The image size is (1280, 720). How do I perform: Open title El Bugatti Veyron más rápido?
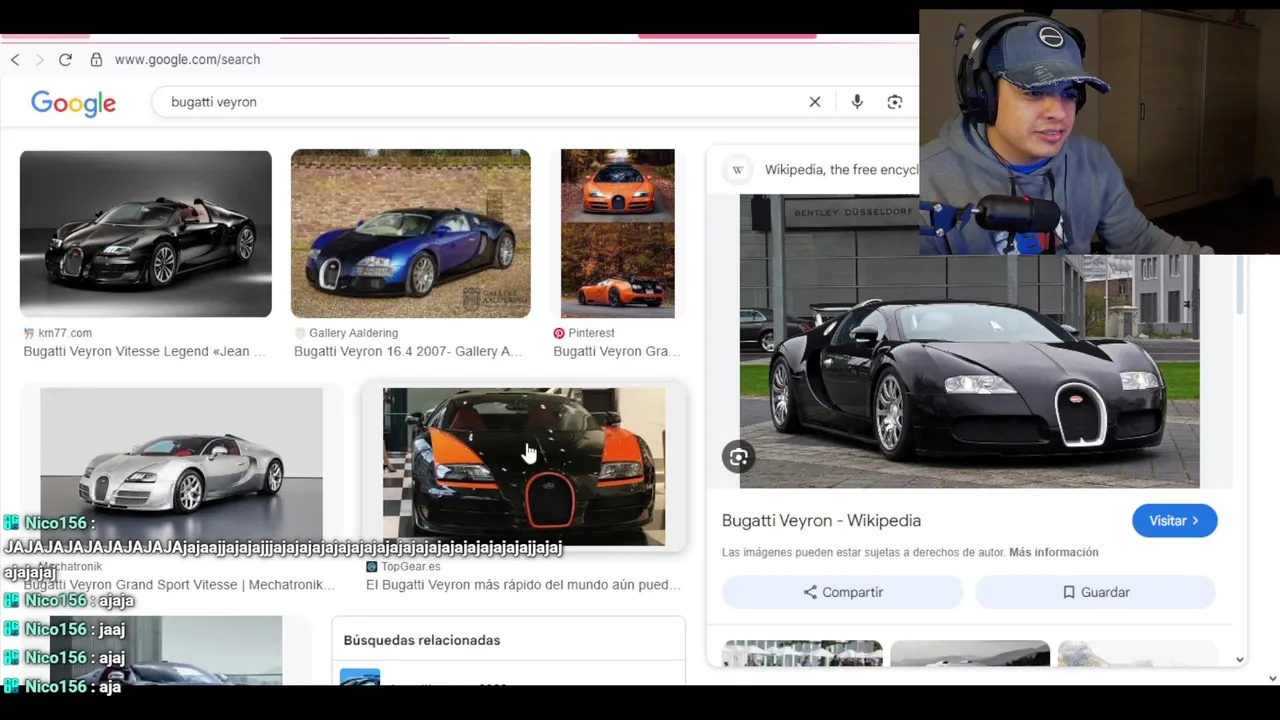click(x=523, y=585)
